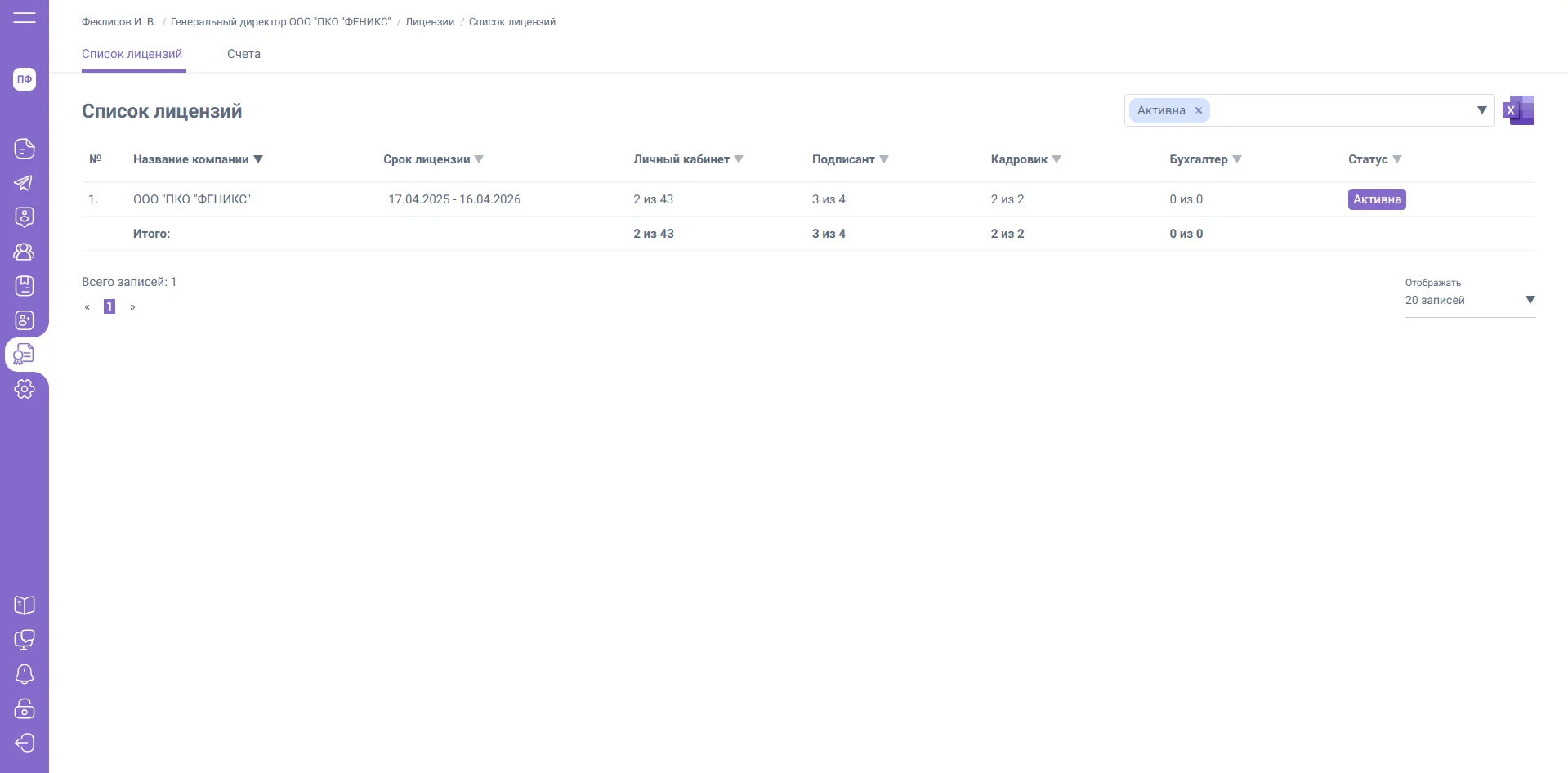This screenshot has height=773, width=1568.
Task: Expand the status filter dropdown arrow
Action: pyautogui.click(x=1481, y=110)
